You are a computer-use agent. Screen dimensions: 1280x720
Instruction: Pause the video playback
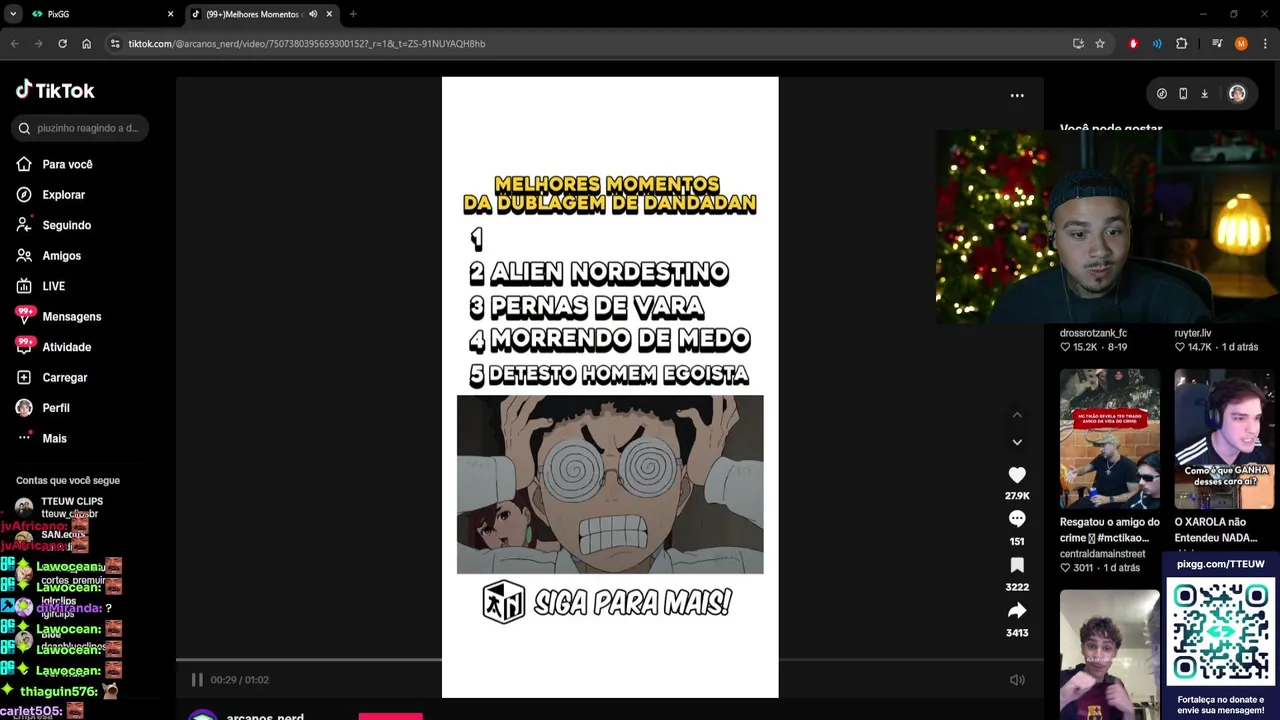197,680
